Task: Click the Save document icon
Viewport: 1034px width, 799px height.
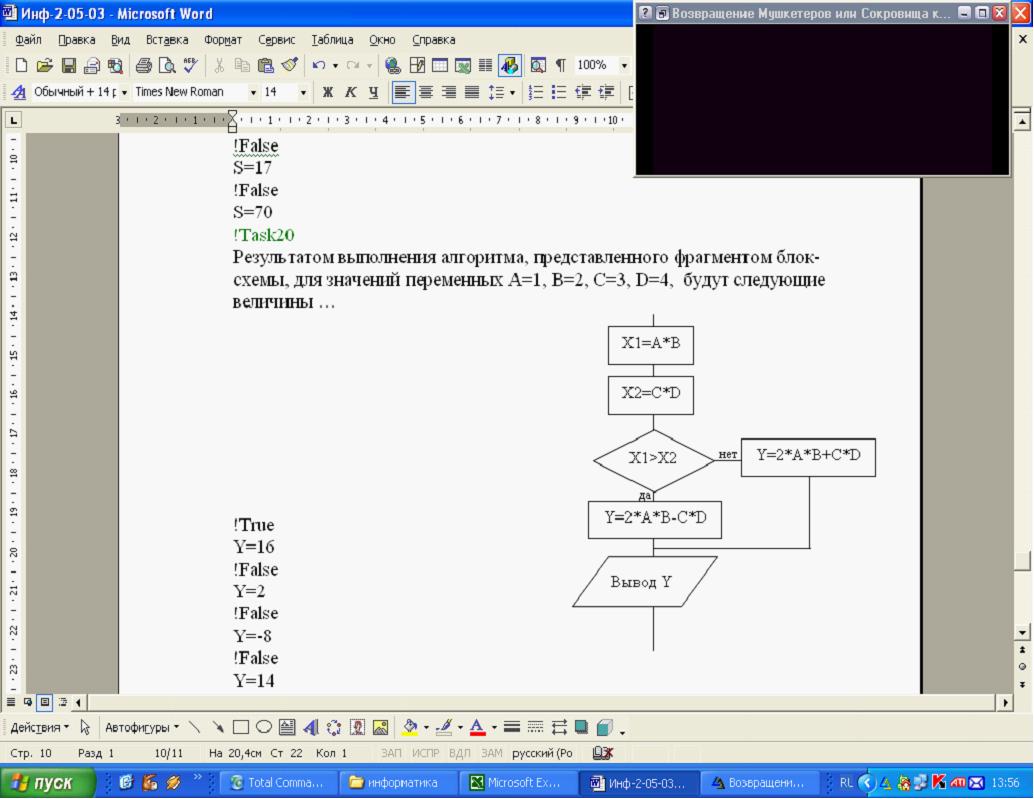Action: 69,66
